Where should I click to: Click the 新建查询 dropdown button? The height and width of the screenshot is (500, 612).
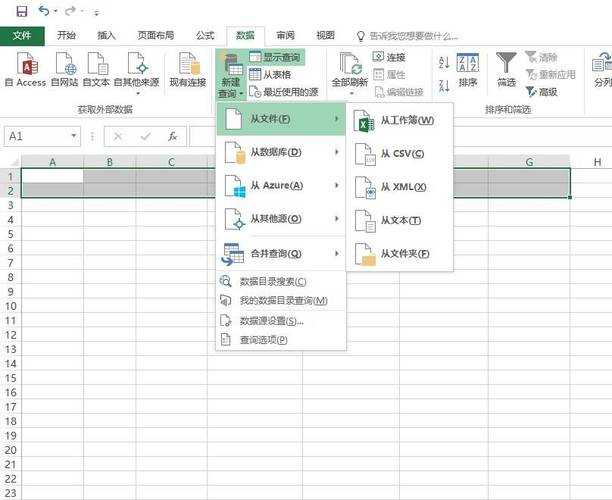[230, 76]
